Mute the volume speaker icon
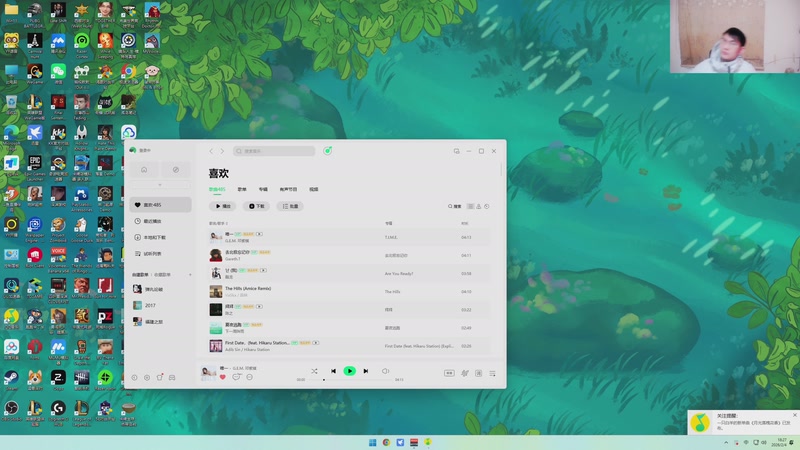Viewport: 800px width, 450px height. coord(385,371)
